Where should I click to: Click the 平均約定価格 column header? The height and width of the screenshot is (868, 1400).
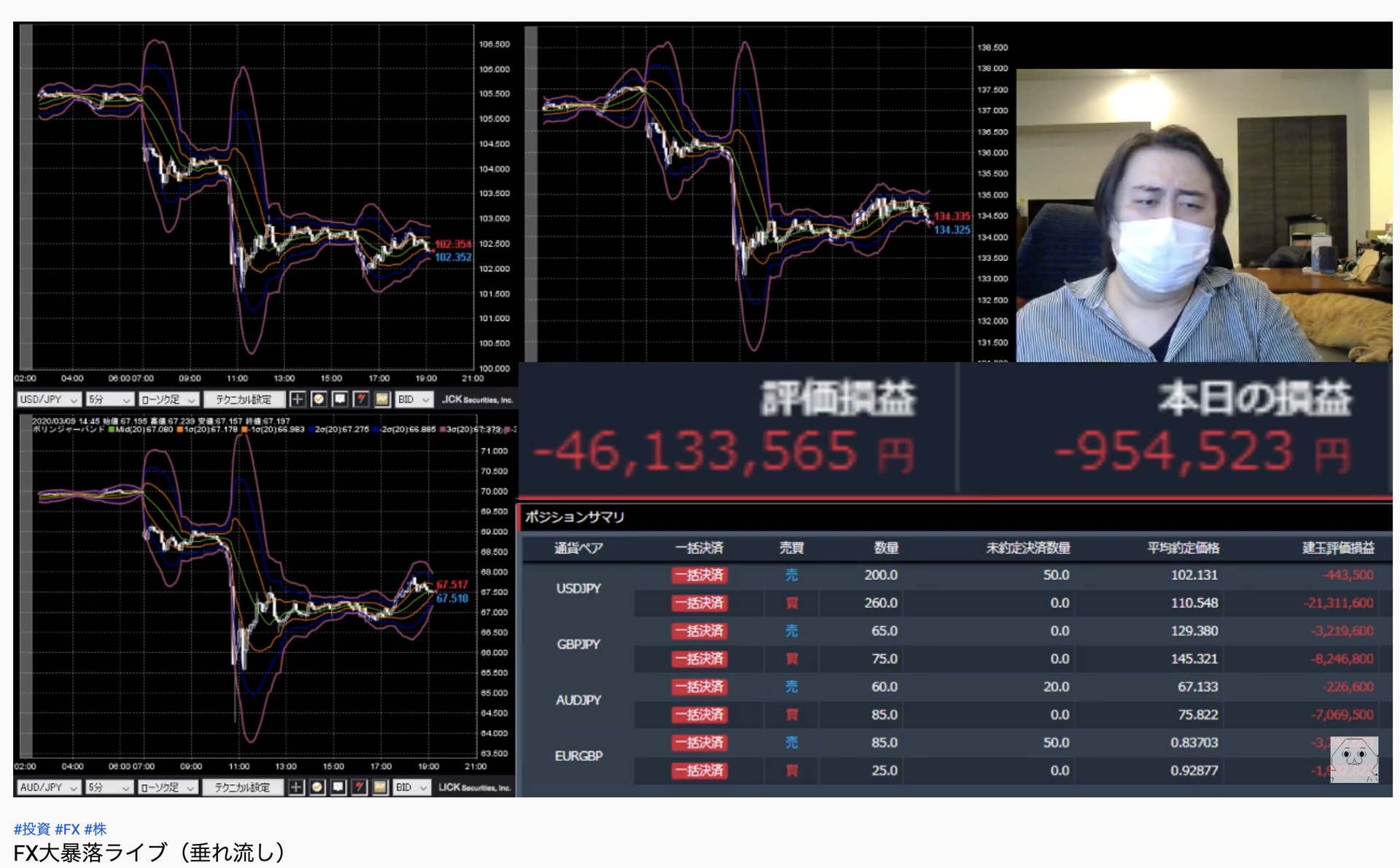click(1183, 548)
